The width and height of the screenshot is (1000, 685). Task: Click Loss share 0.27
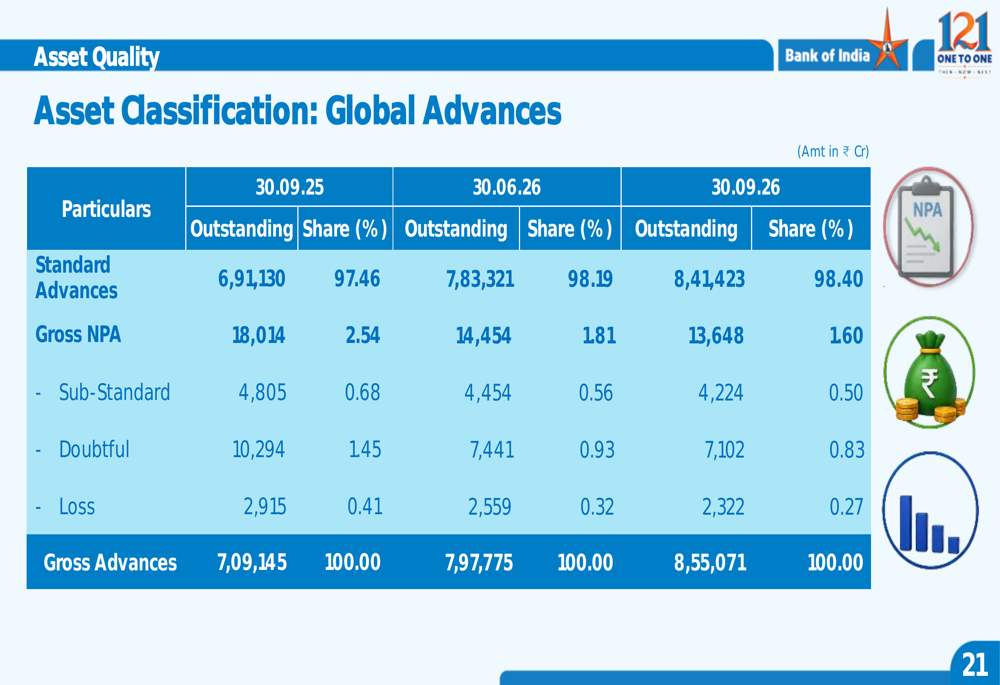[846, 507]
